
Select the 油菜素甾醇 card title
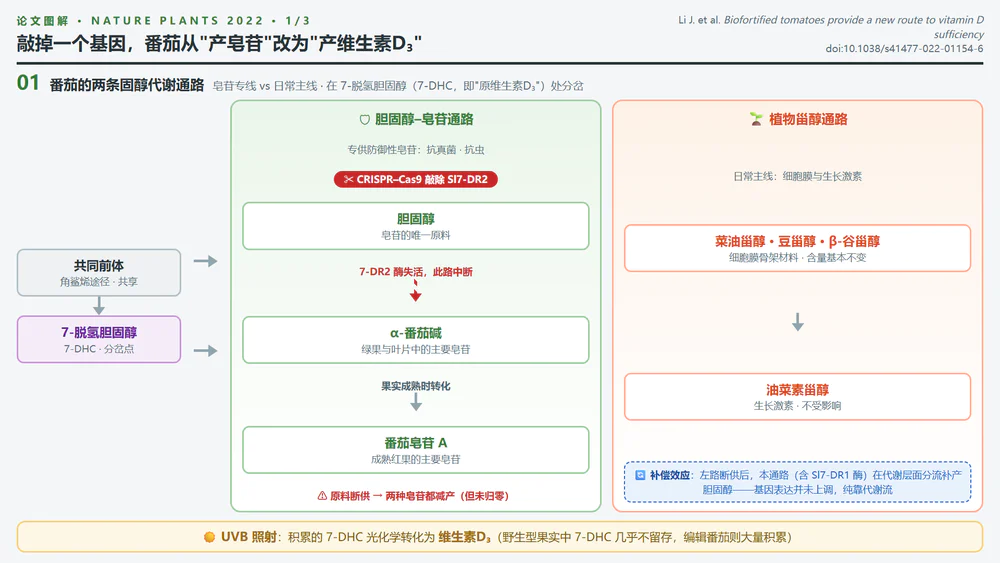click(x=798, y=390)
